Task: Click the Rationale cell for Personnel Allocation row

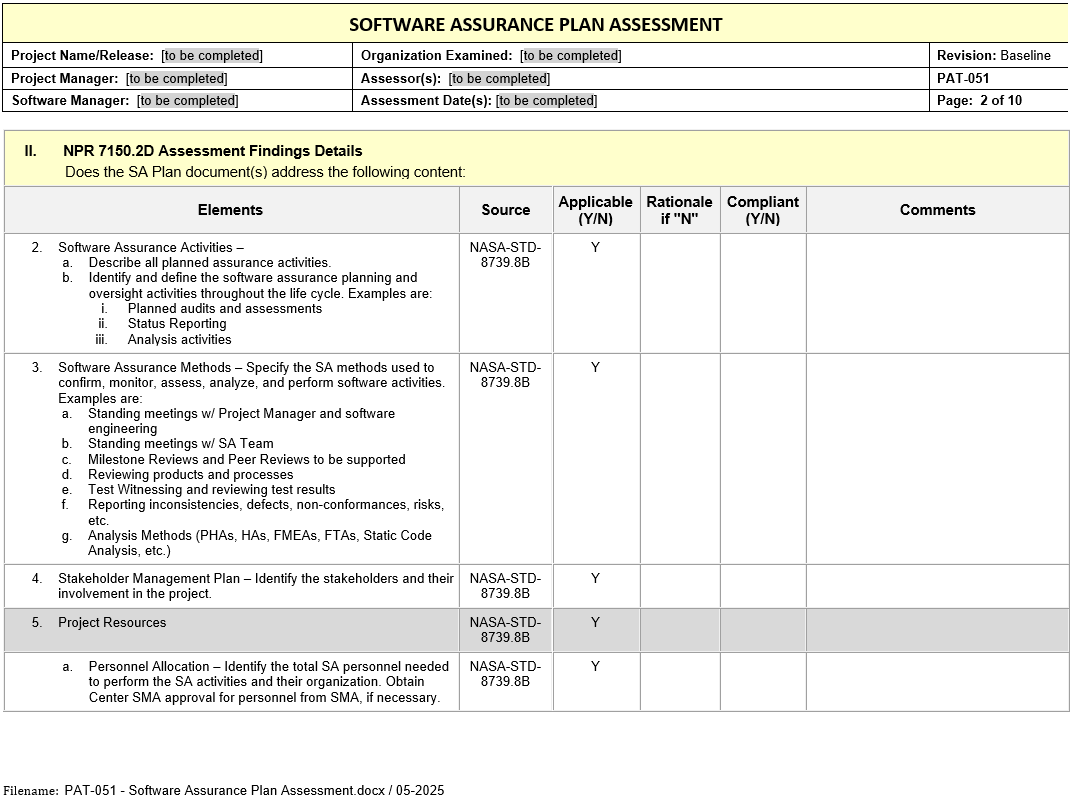Action: pyautogui.click(x=680, y=682)
